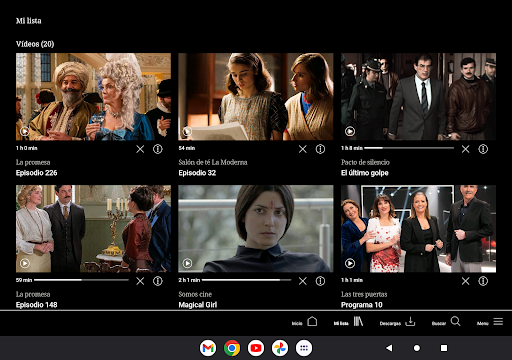Remove La promesa Episodio 226 from list
The height and width of the screenshot is (360, 512).
tap(140, 149)
